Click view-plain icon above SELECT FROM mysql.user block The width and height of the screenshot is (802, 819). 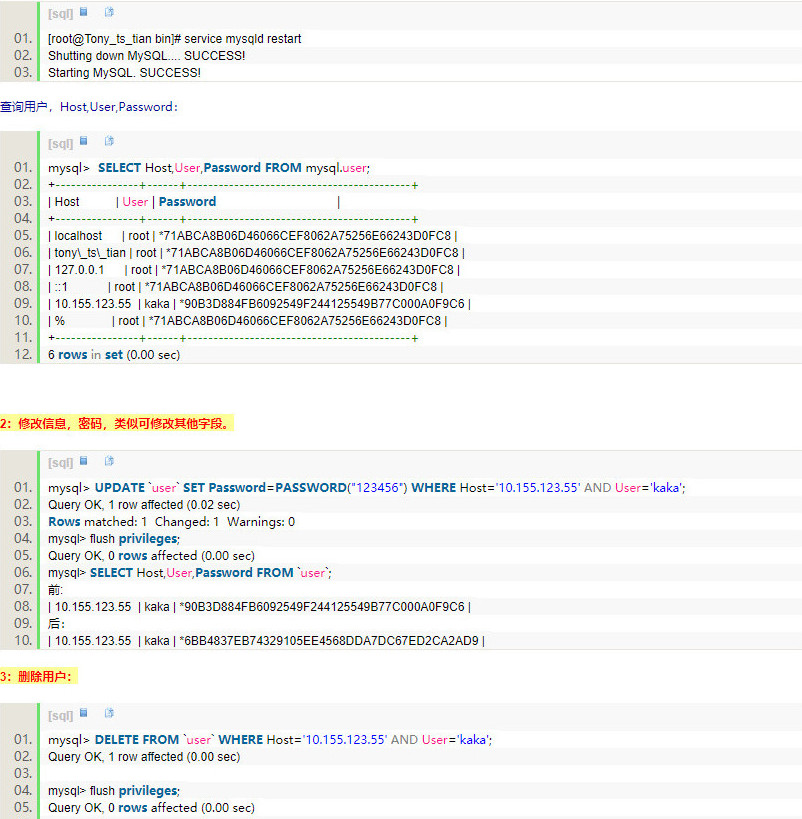(84, 141)
